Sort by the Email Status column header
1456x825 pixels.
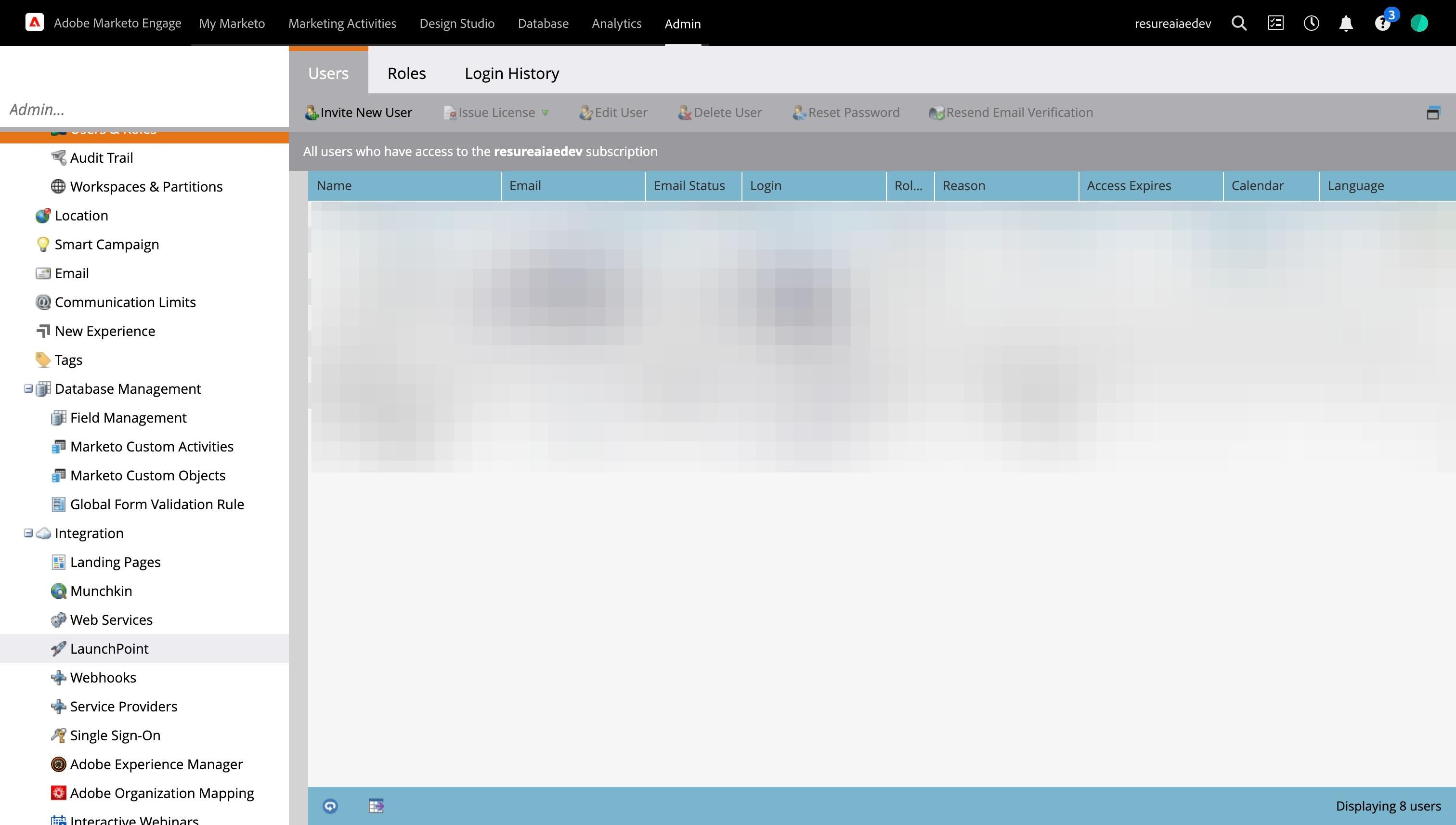click(x=689, y=186)
